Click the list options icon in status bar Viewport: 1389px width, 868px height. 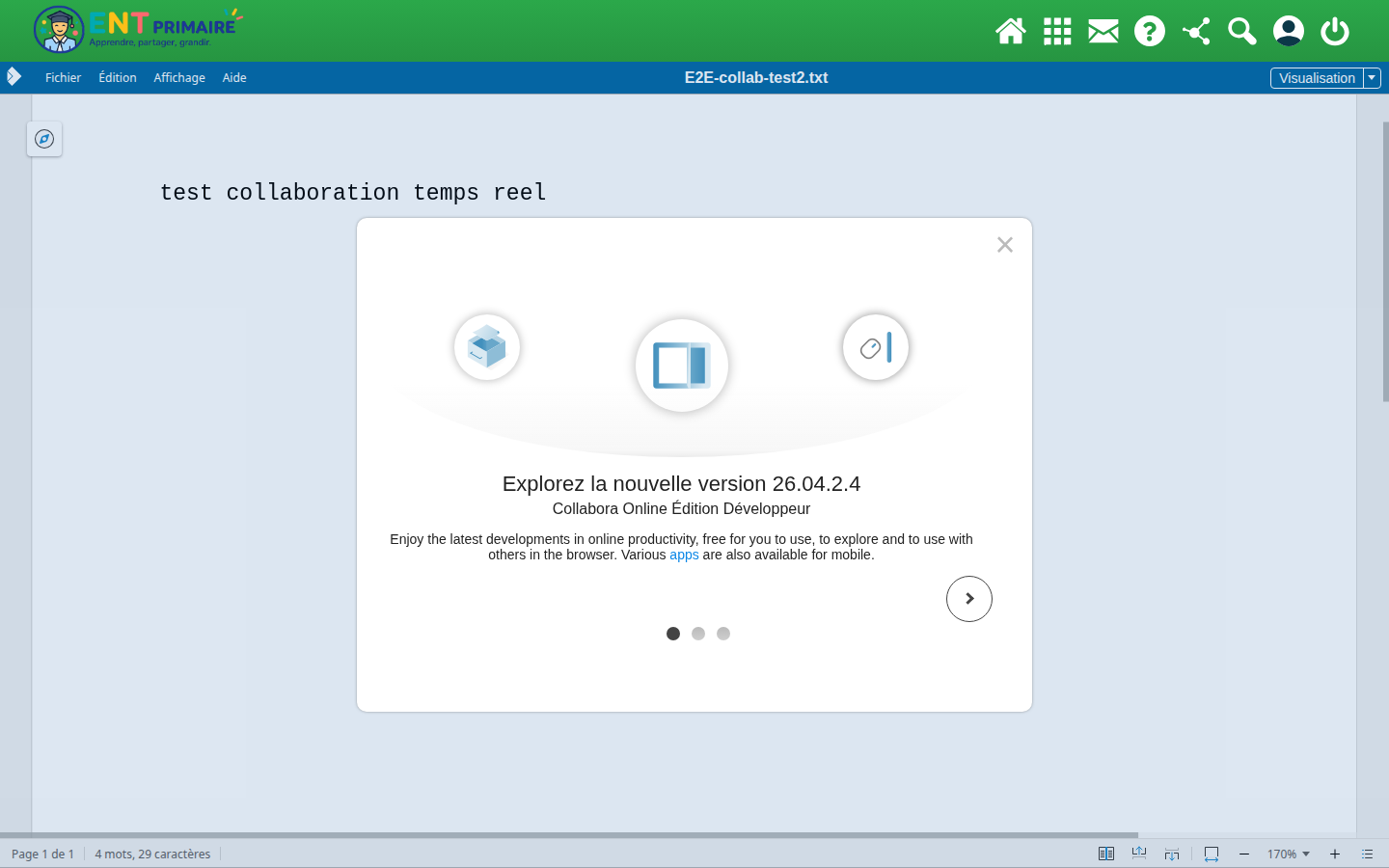(x=1367, y=854)
